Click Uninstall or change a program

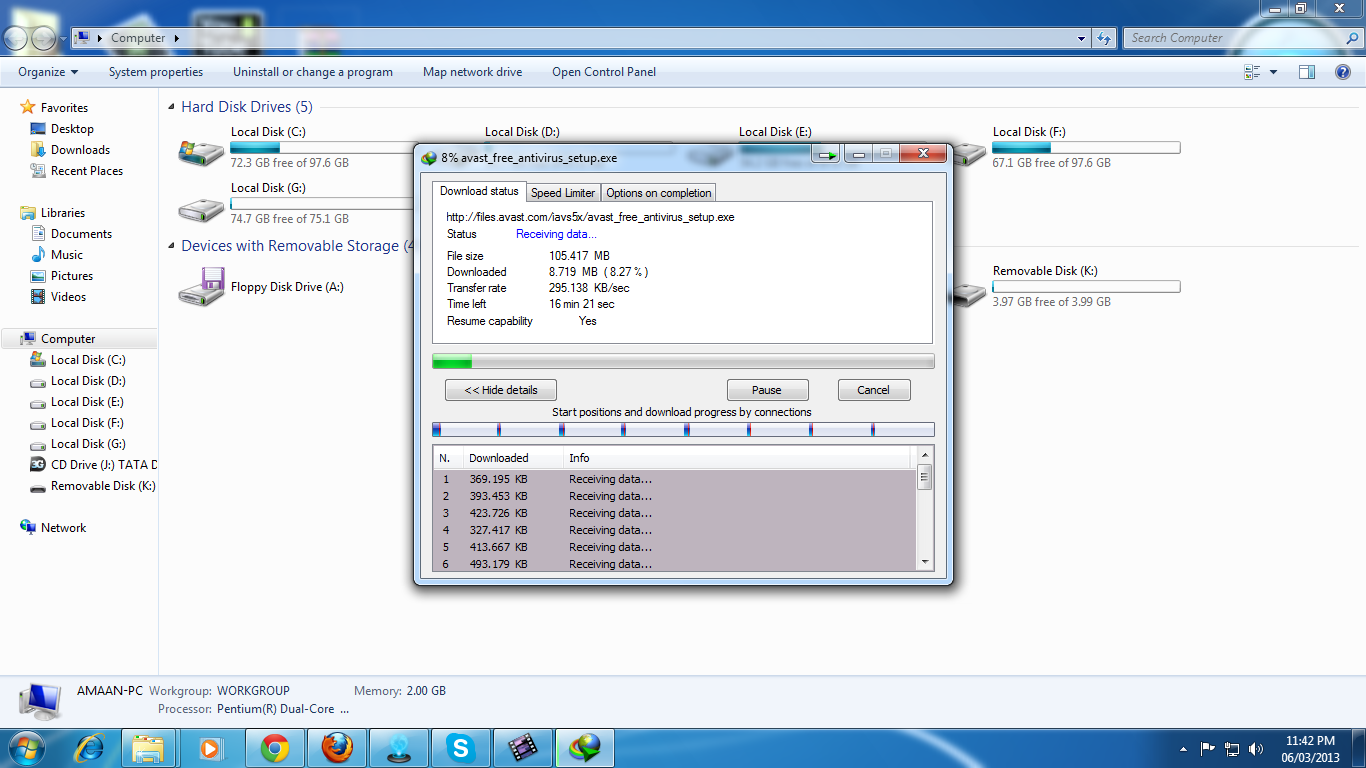(313, 72)
